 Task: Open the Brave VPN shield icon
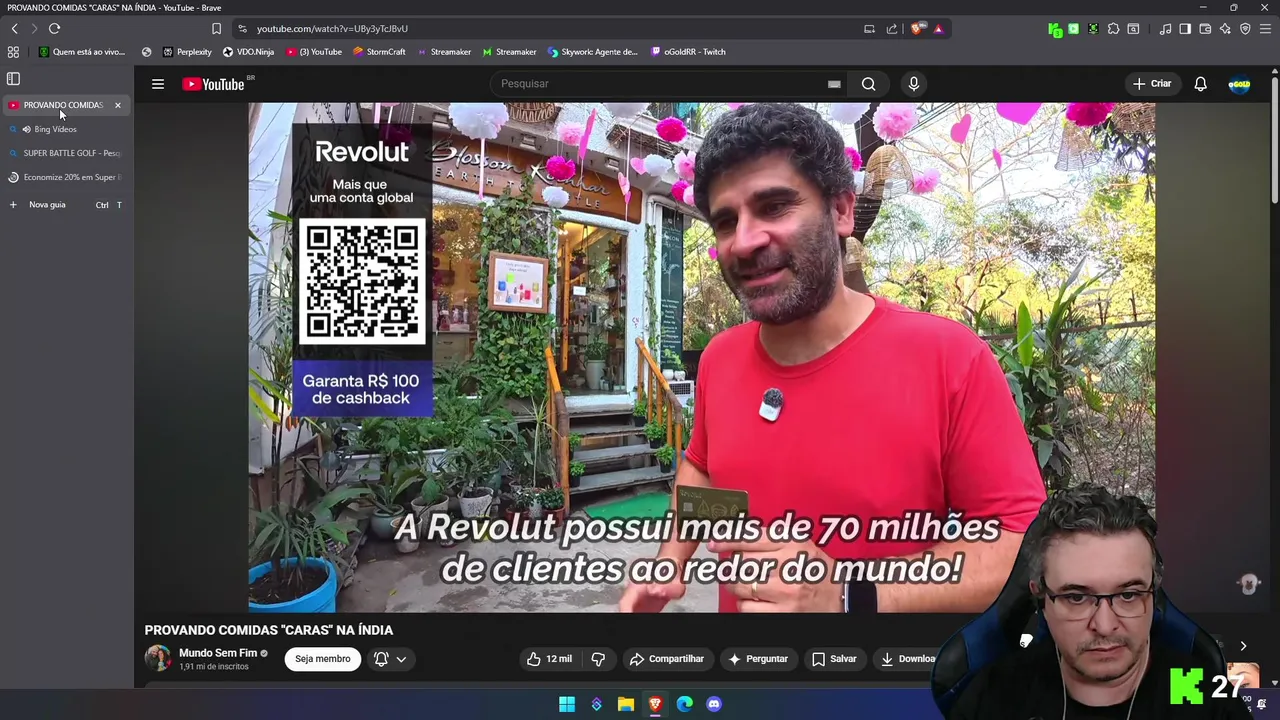point(1245,29)
